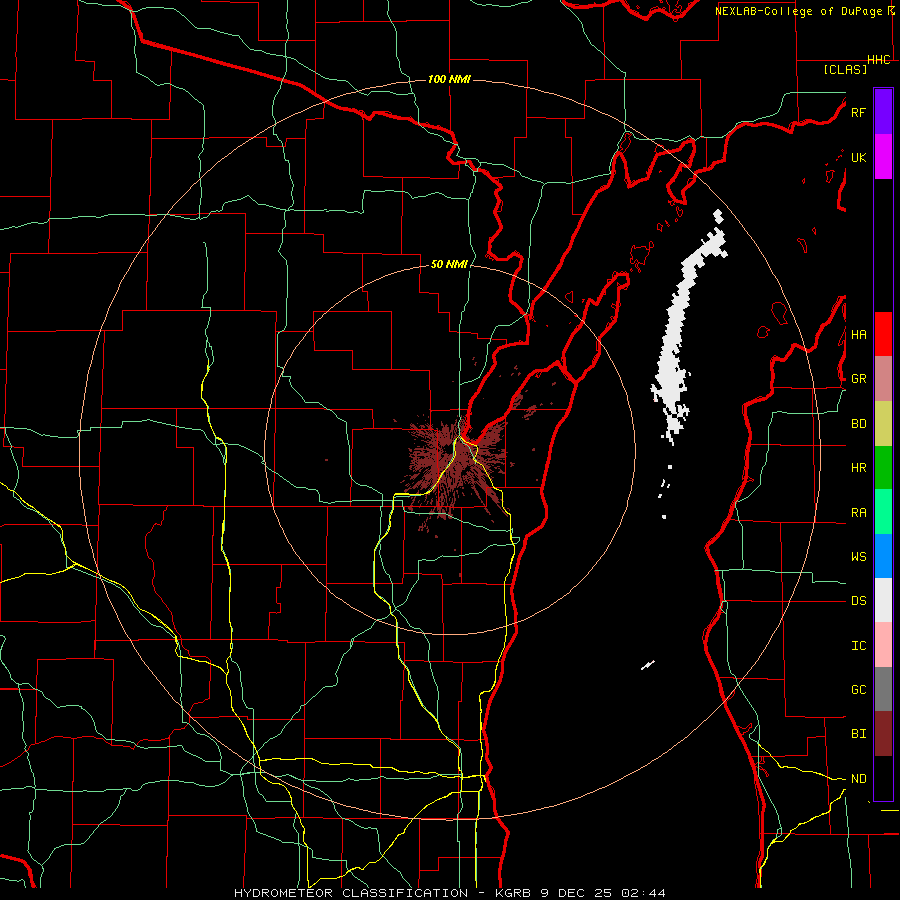Click the WS legend label
The image size is (900, 900).
pos(858,557)
